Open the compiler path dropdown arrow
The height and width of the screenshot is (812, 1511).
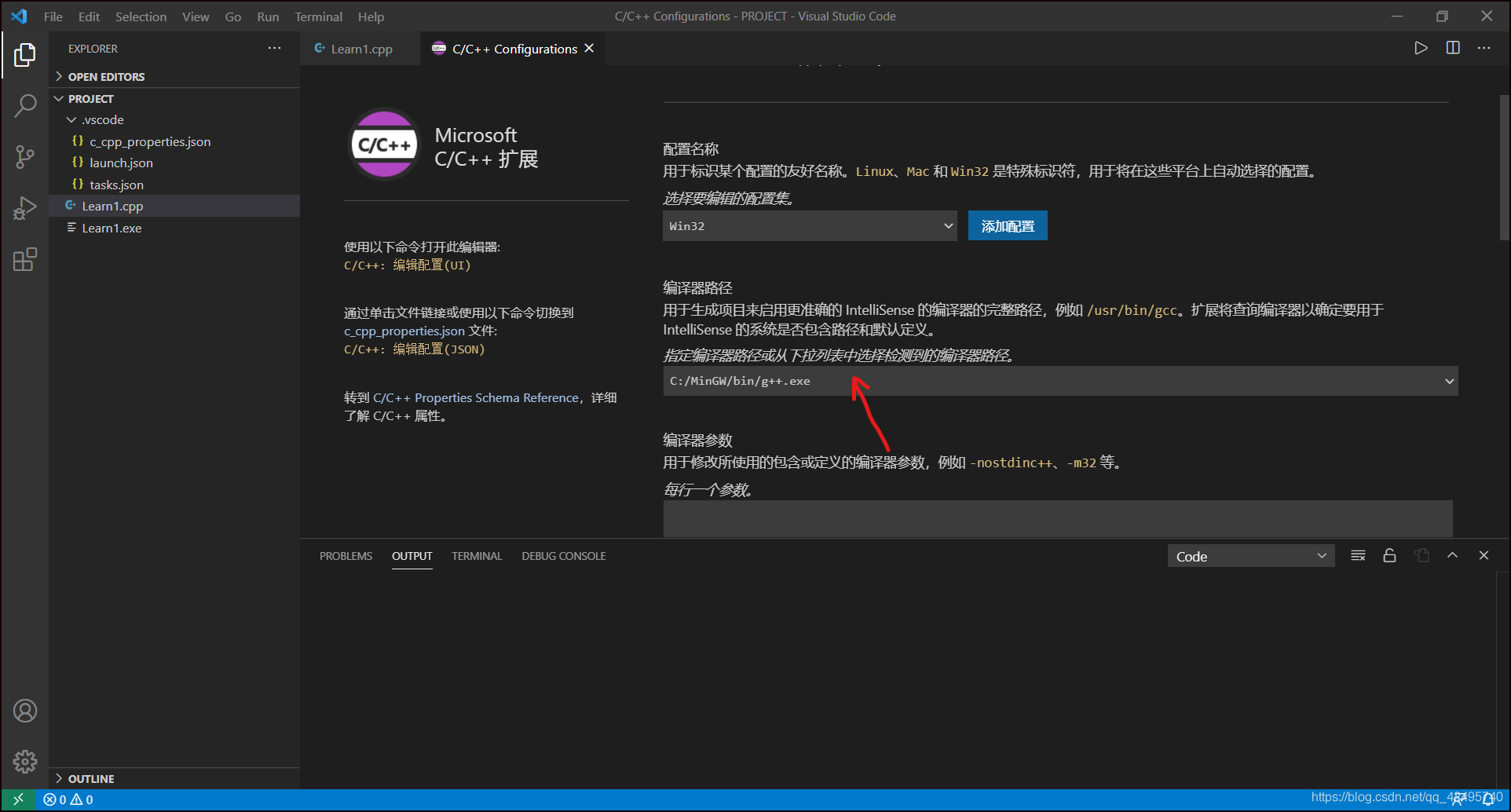pyautogui.click(x=1449, y=382)
